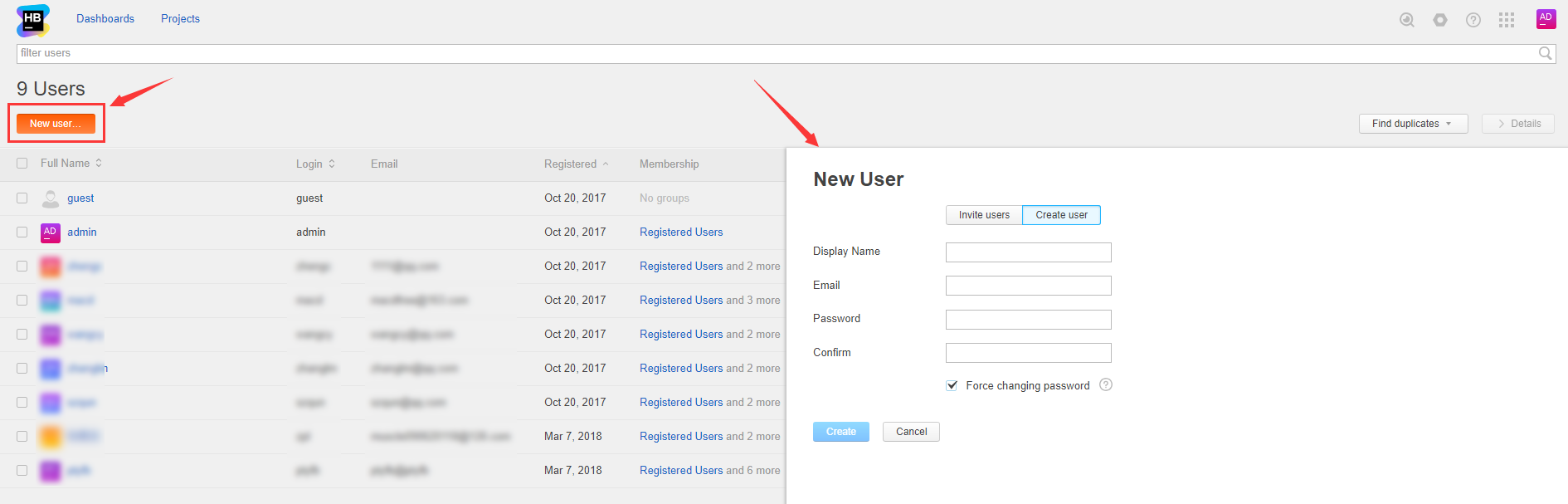Click the guest user avatar icon
This screenshot has width=1568, height=504.
click(x=51, y=198)
